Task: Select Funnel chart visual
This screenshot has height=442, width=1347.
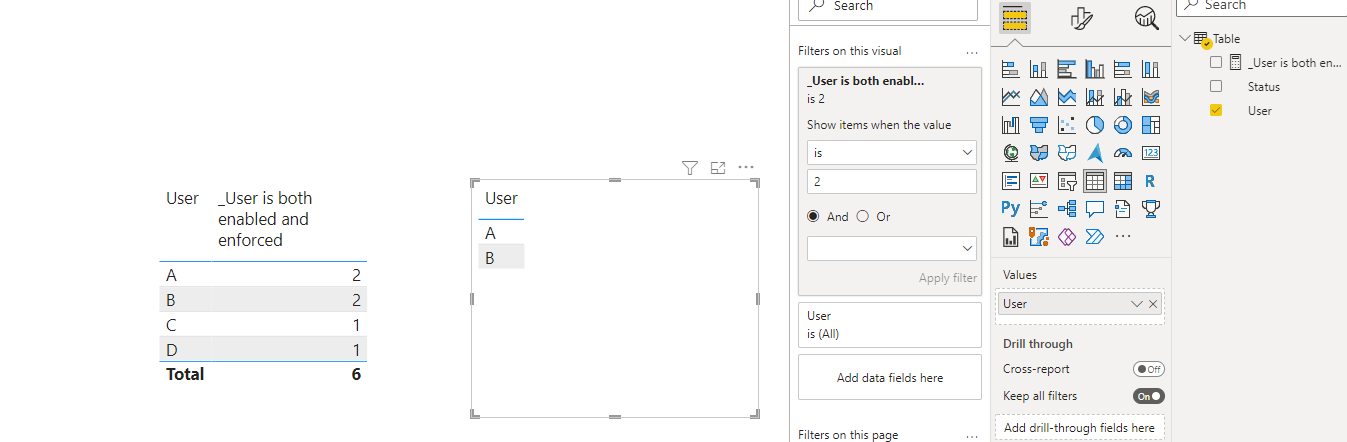Action: pos(1039,125)
